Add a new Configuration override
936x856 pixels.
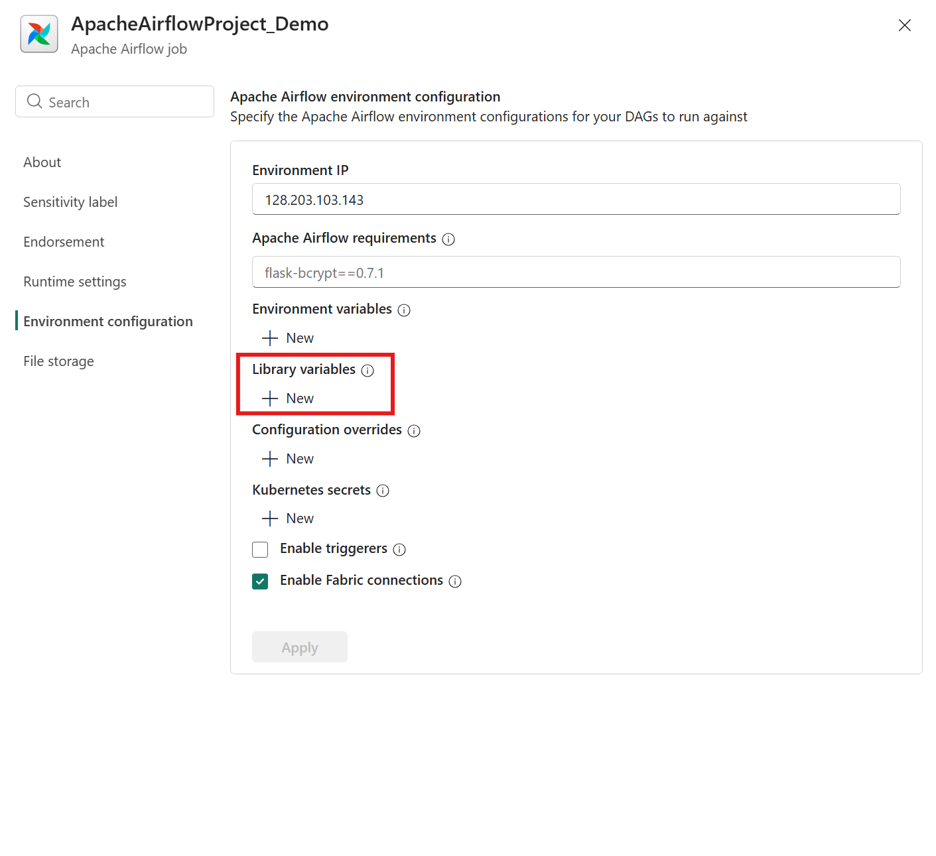tap(288, 458)
